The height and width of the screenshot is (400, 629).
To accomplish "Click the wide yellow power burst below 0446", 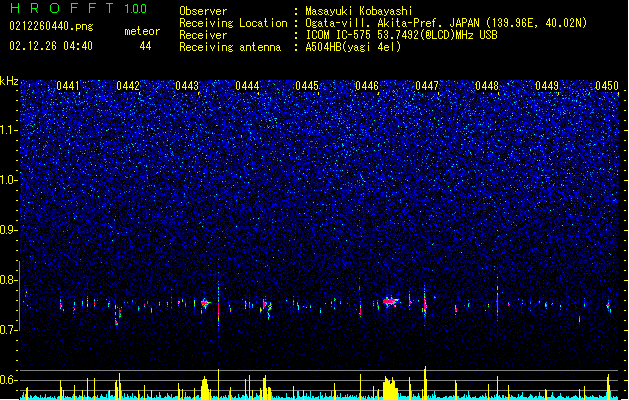I will 390,388.
